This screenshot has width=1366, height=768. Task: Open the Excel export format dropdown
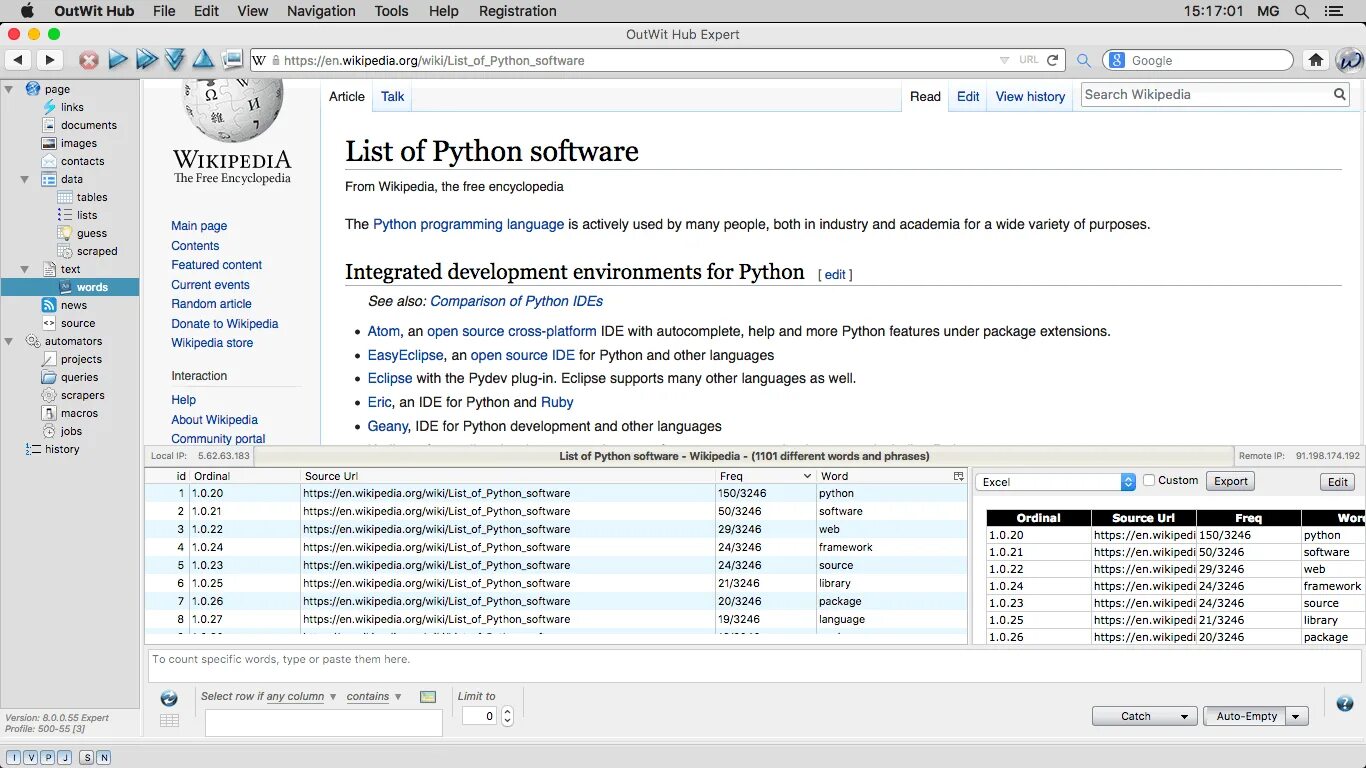click(x=1055, y=482)
